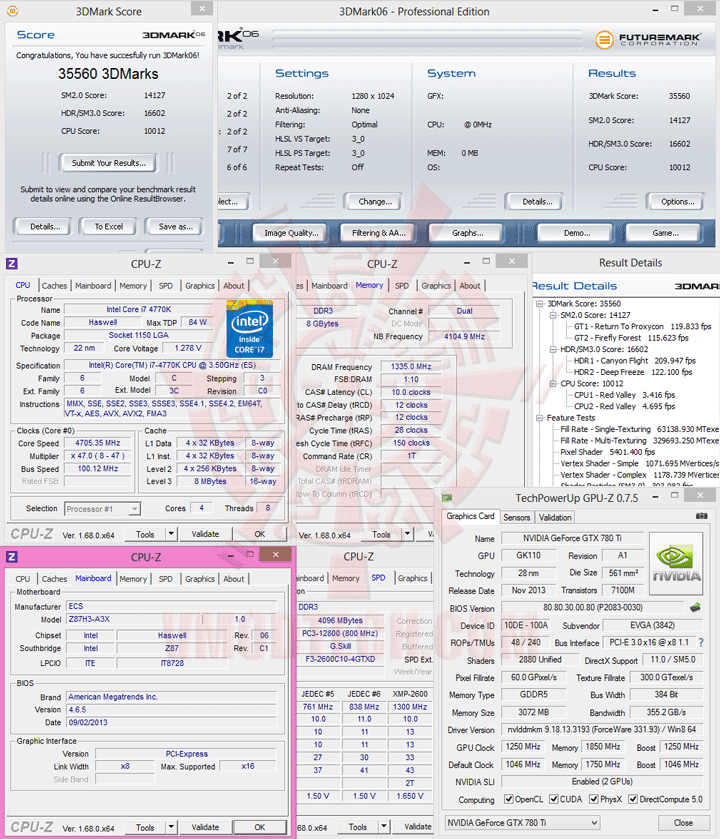Collapse the HDR/SM3.0 Score tree node
This screenshot has width=720, height=839.
point(554,349)
